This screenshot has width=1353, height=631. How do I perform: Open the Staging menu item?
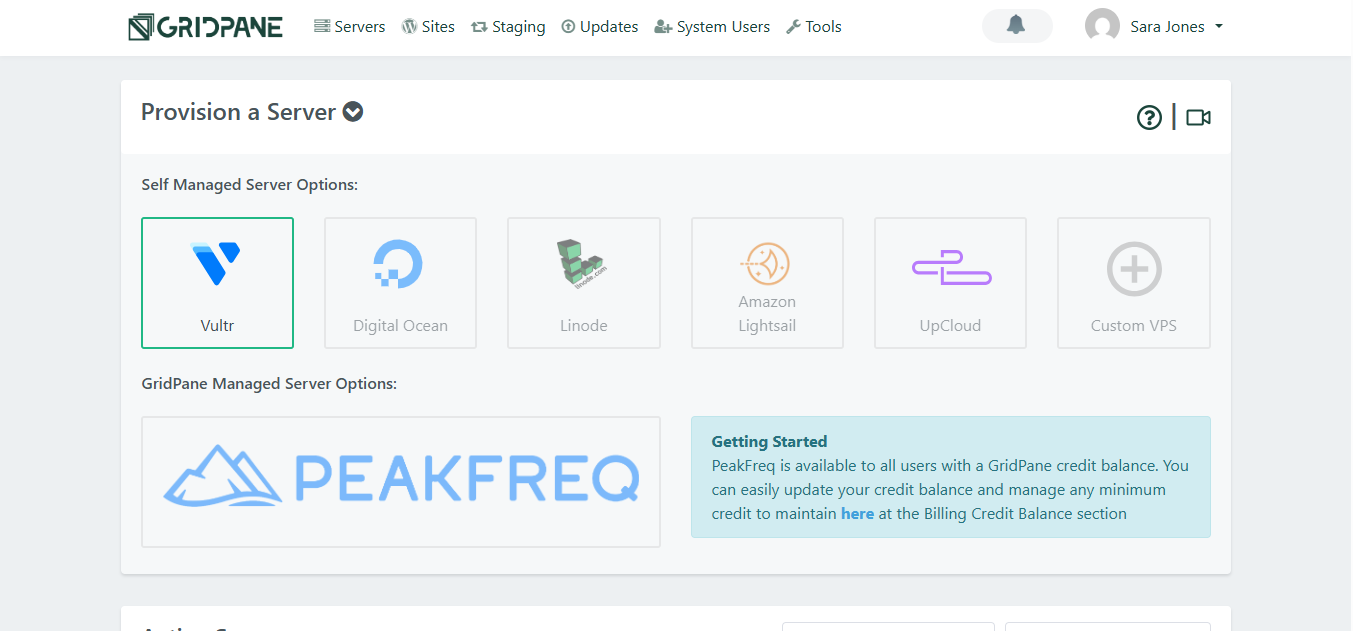pyautogui.click(x=508, y=27)
